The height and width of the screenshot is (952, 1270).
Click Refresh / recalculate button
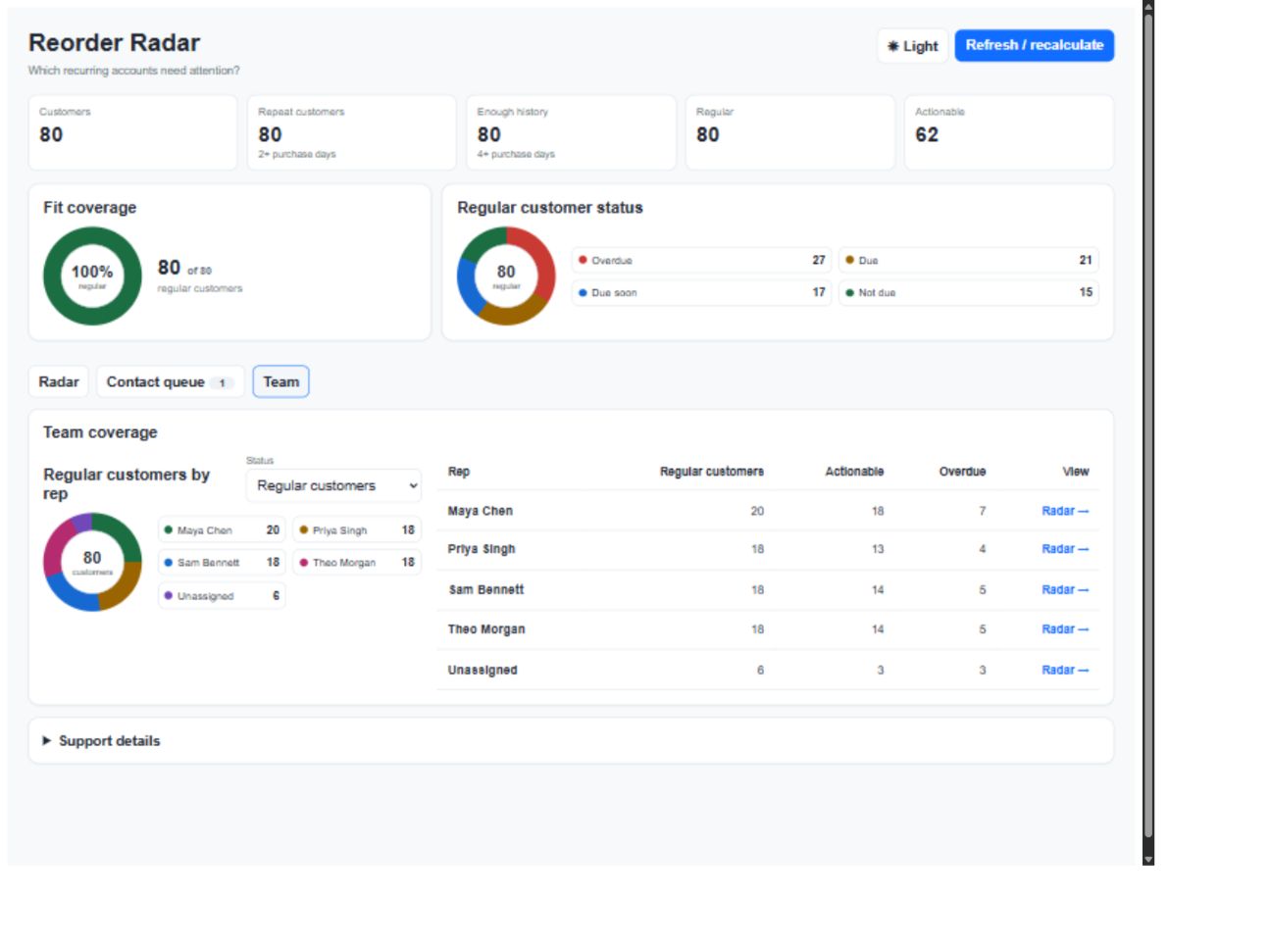1034,45
